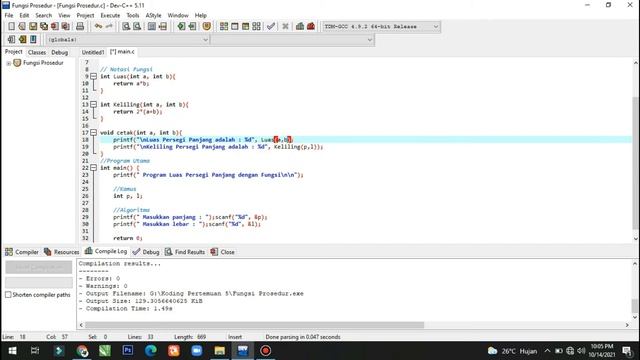
Task: Open the File menu
Action: pos(9,16)
